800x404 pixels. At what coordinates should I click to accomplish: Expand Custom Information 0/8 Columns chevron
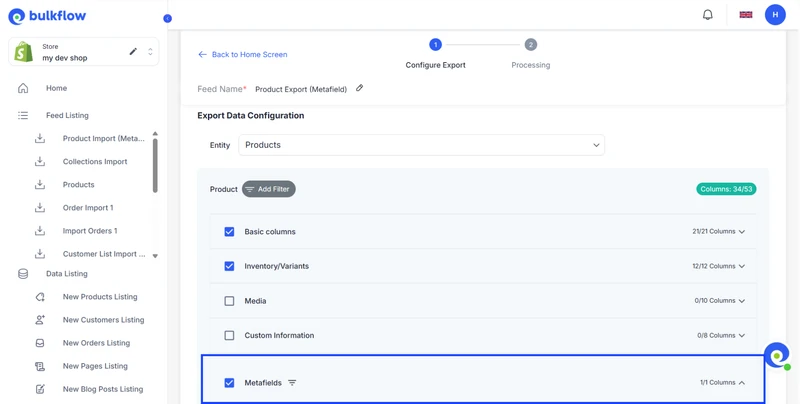click(742, 336)
